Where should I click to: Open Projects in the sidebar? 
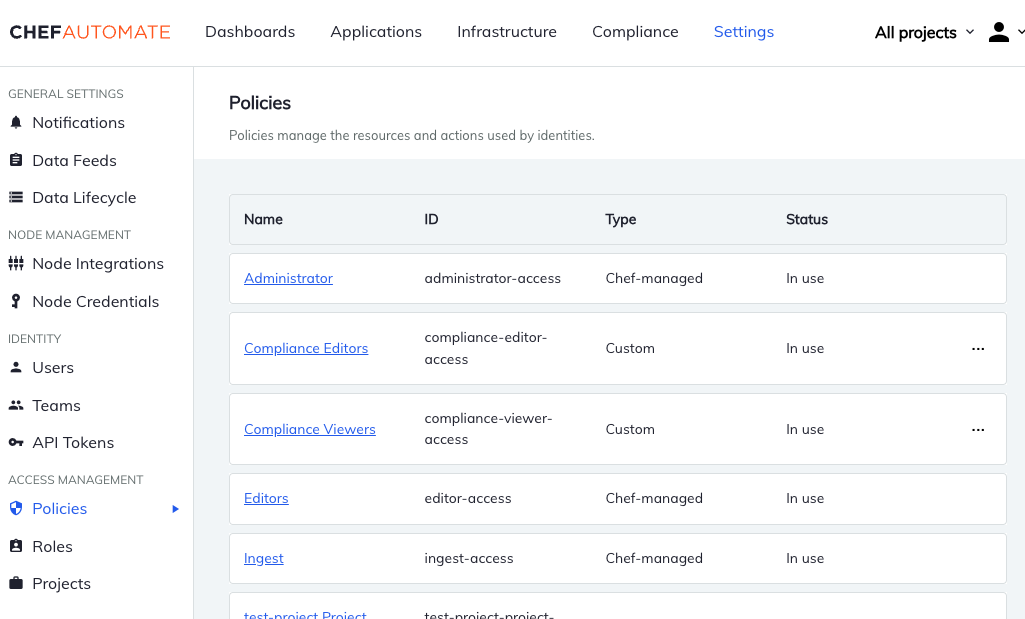(x=61, y=583)
